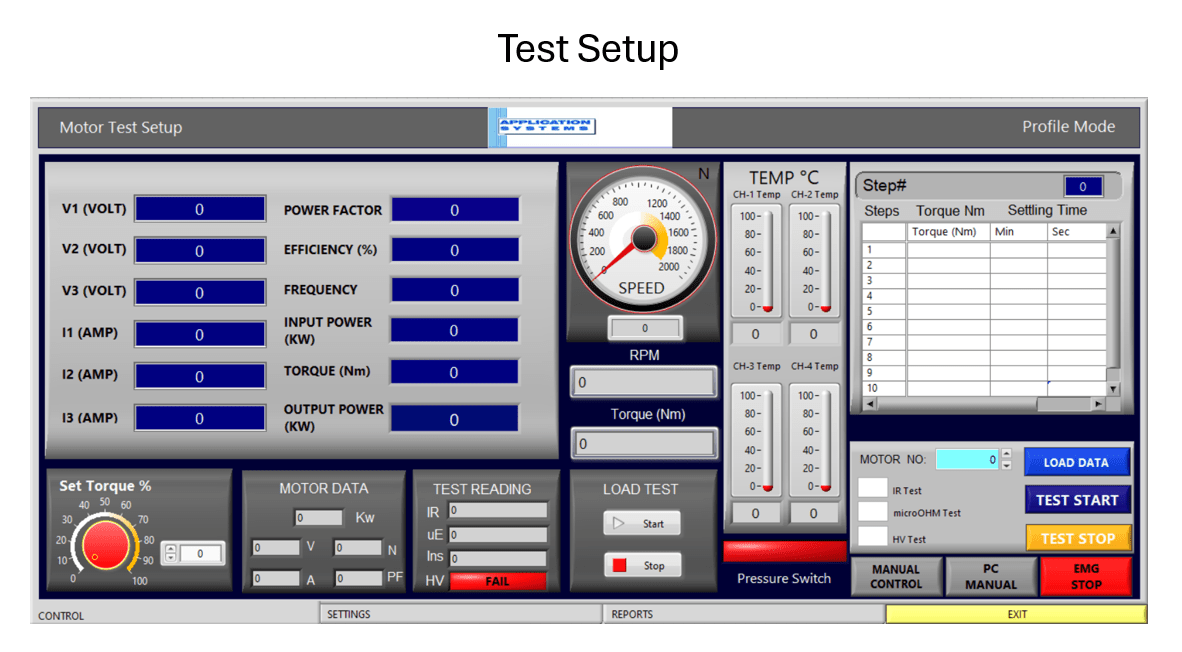Viewport: 1182px width, 652px height.
Task: Click the HV FAIL indicator
Action: pos(498,581)
